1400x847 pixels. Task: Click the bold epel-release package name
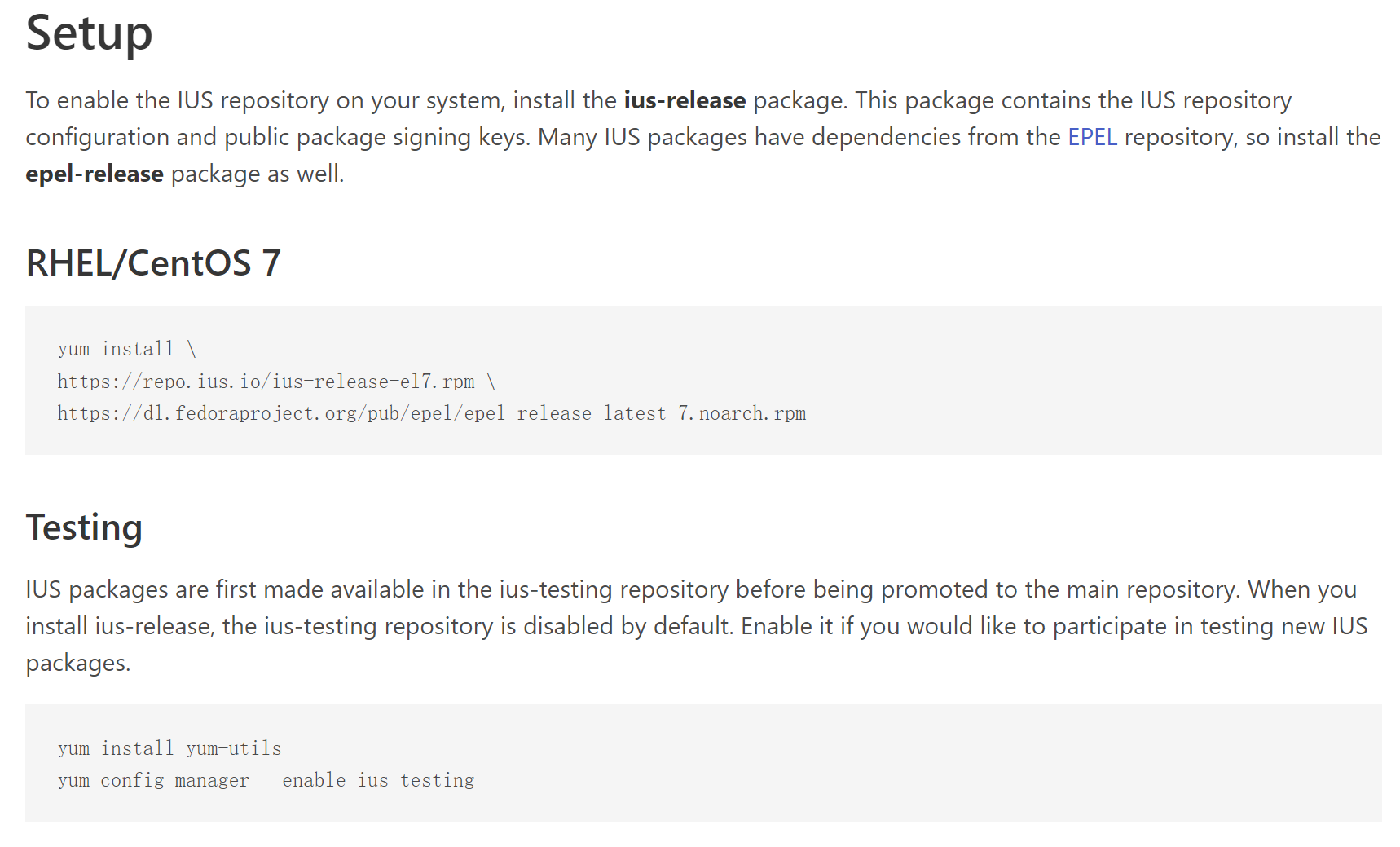coord(95,174)
